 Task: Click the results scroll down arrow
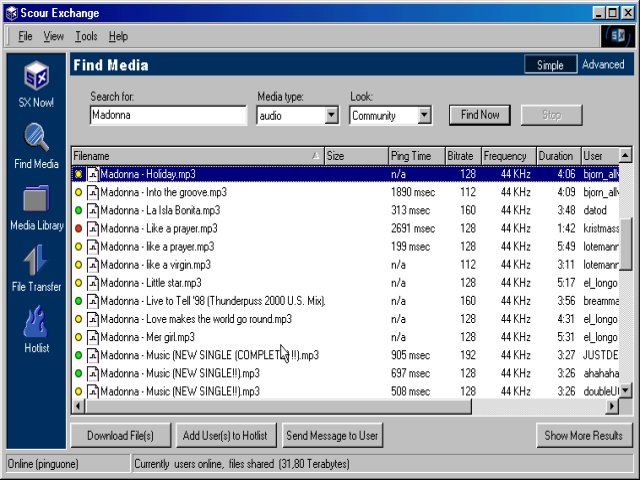[x=625, y=389]
